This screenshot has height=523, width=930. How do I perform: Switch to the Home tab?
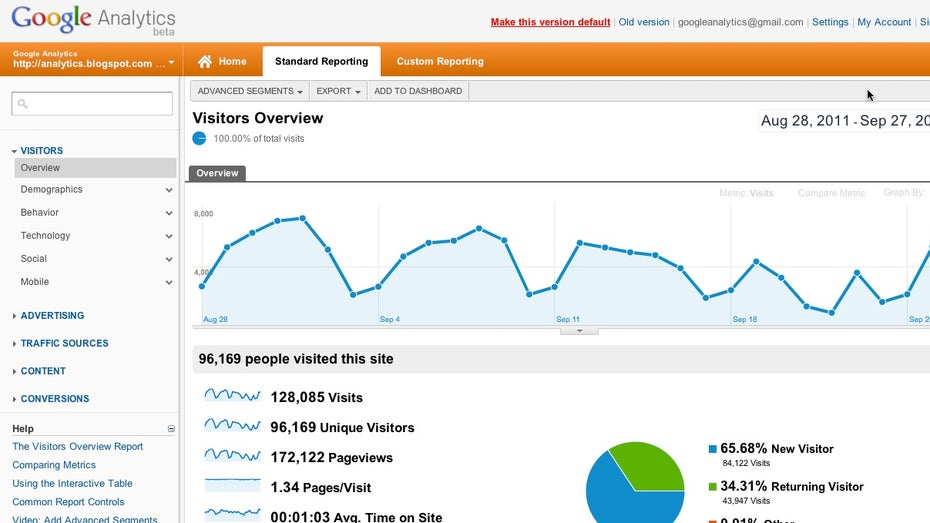click(222, 61)
